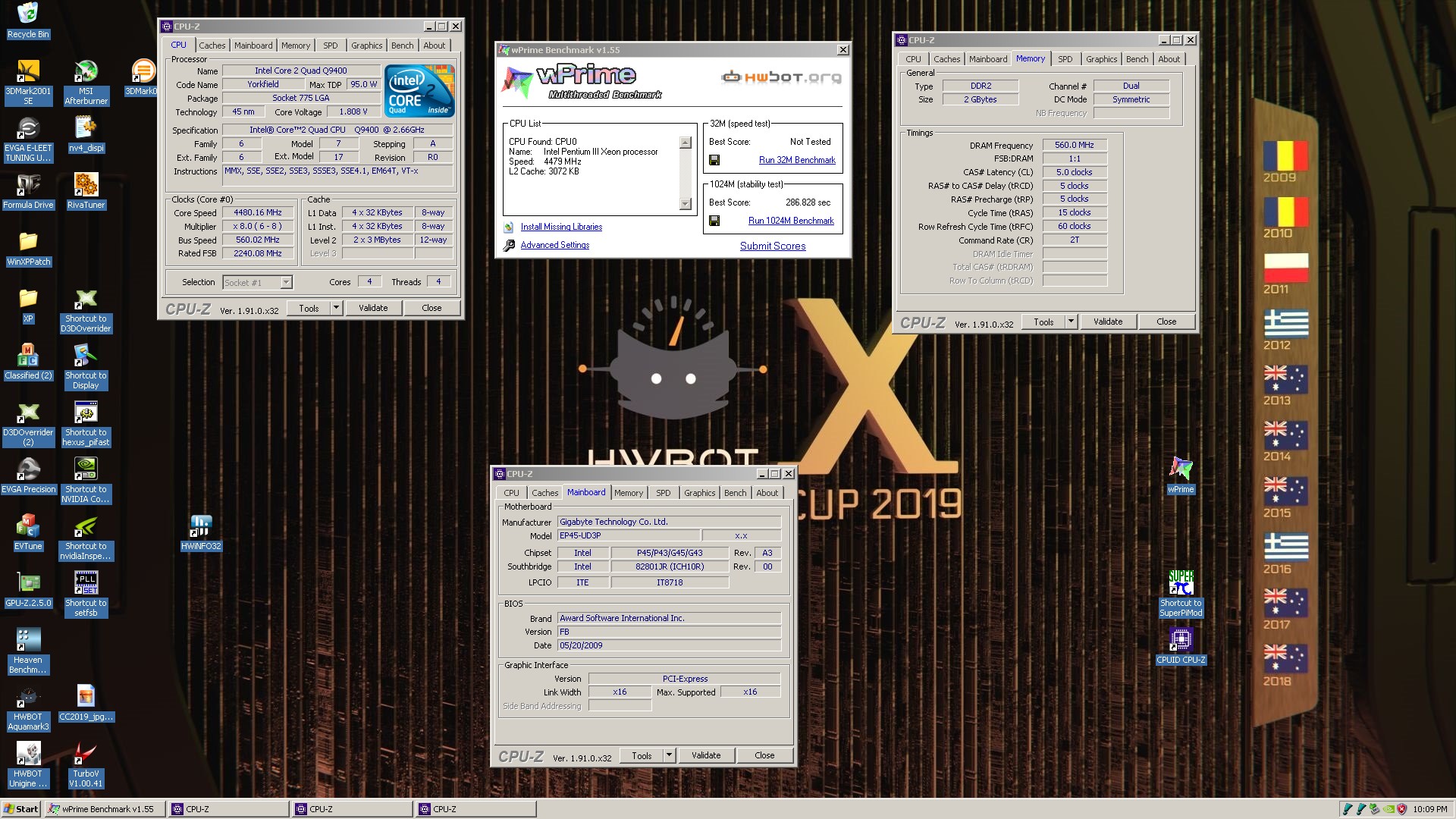Open About tab in Mainboard window
This screenshot has width=1456, height=819.
coord(767,493)
